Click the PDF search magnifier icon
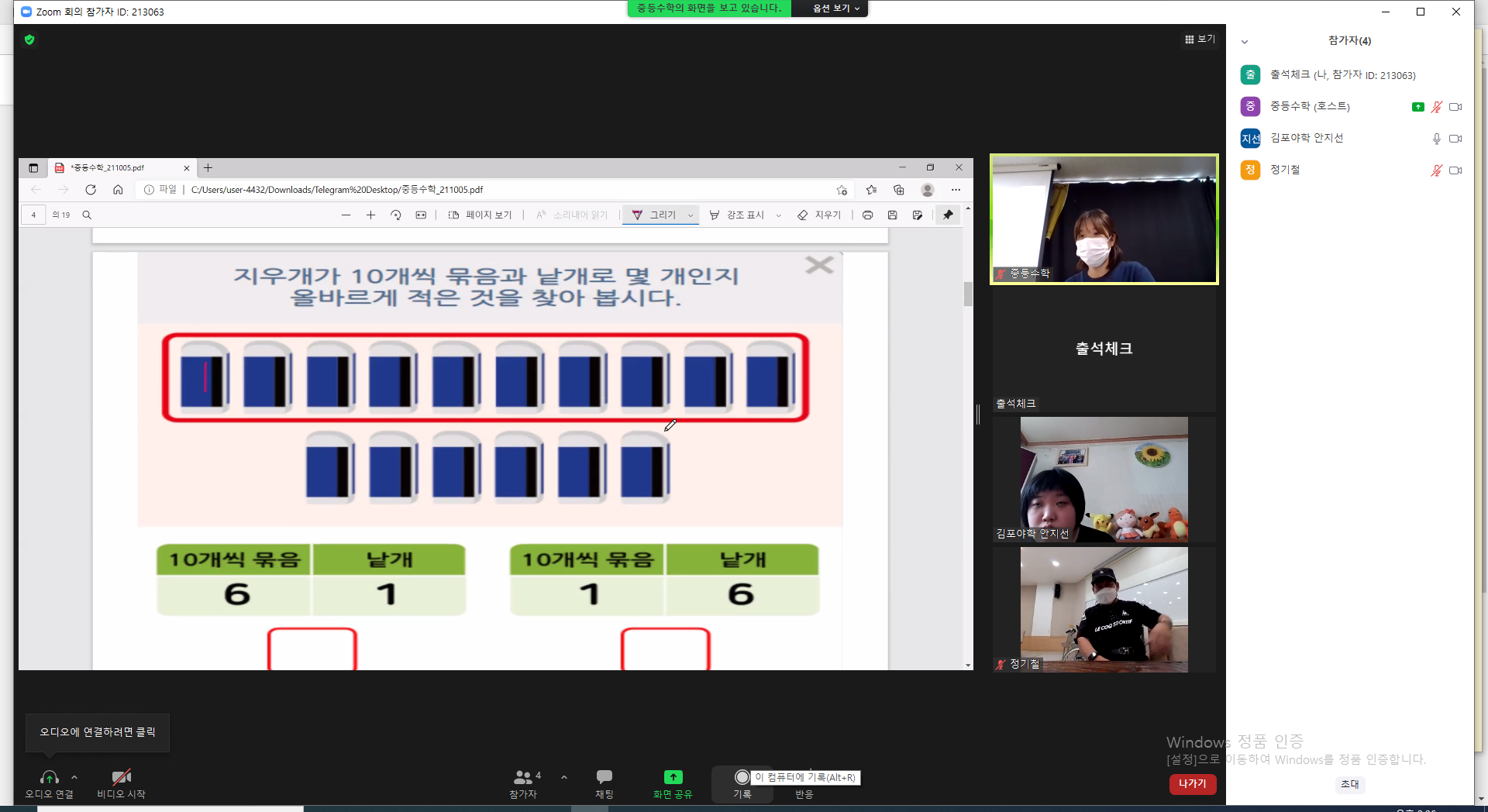 pos(87,215)
